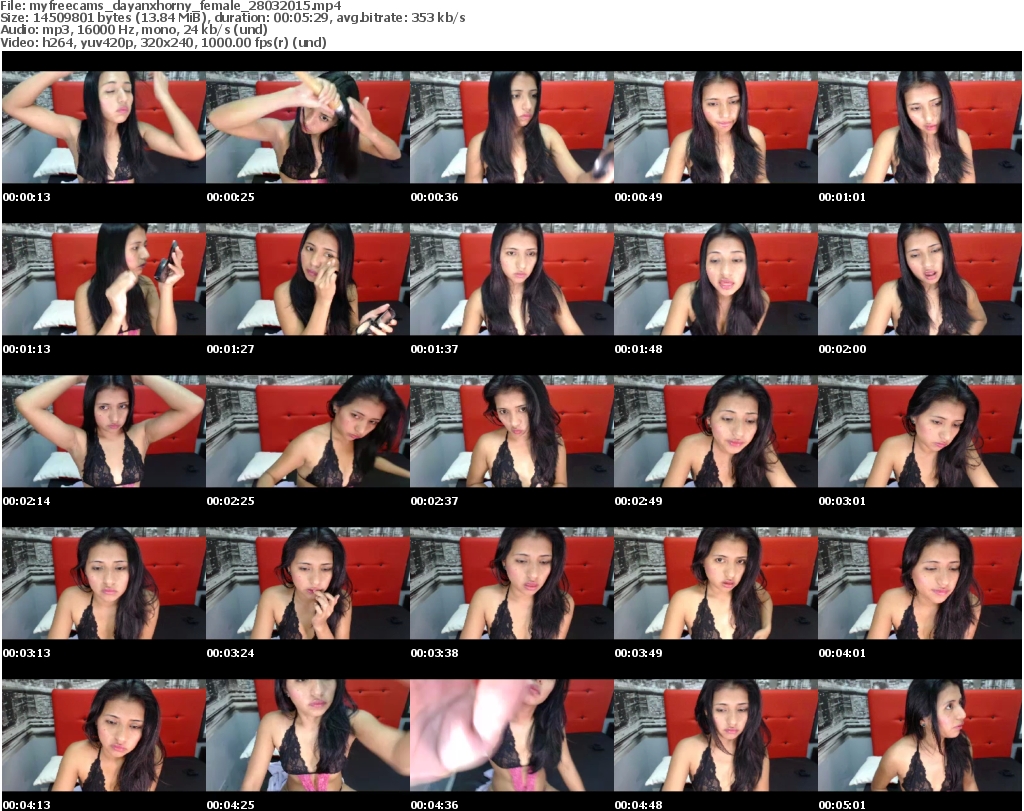Select the time label 00:03:01

coord(842,501)
